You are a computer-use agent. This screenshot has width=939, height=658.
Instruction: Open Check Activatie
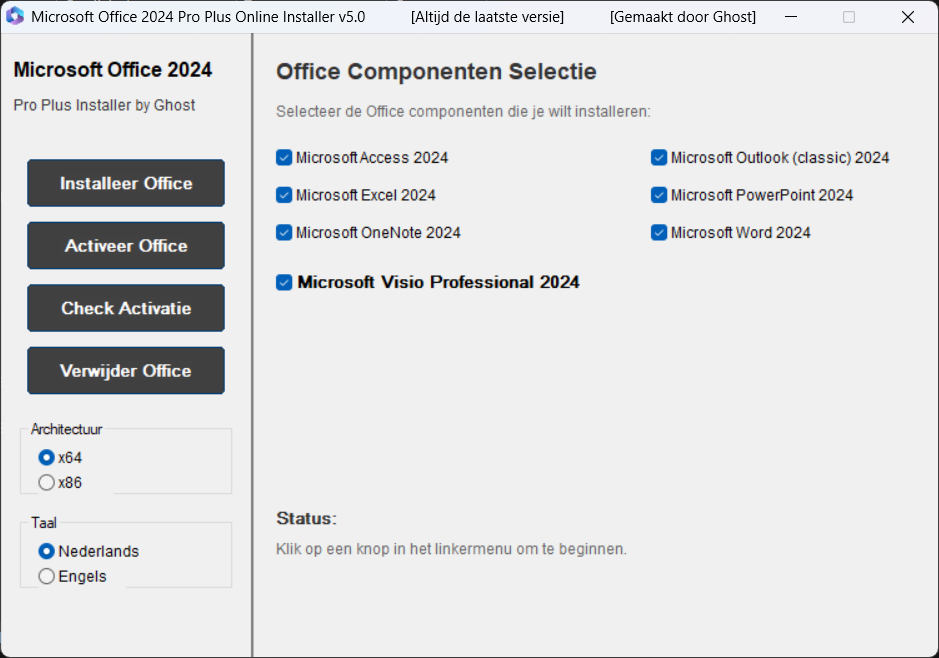tap(126, 308)
